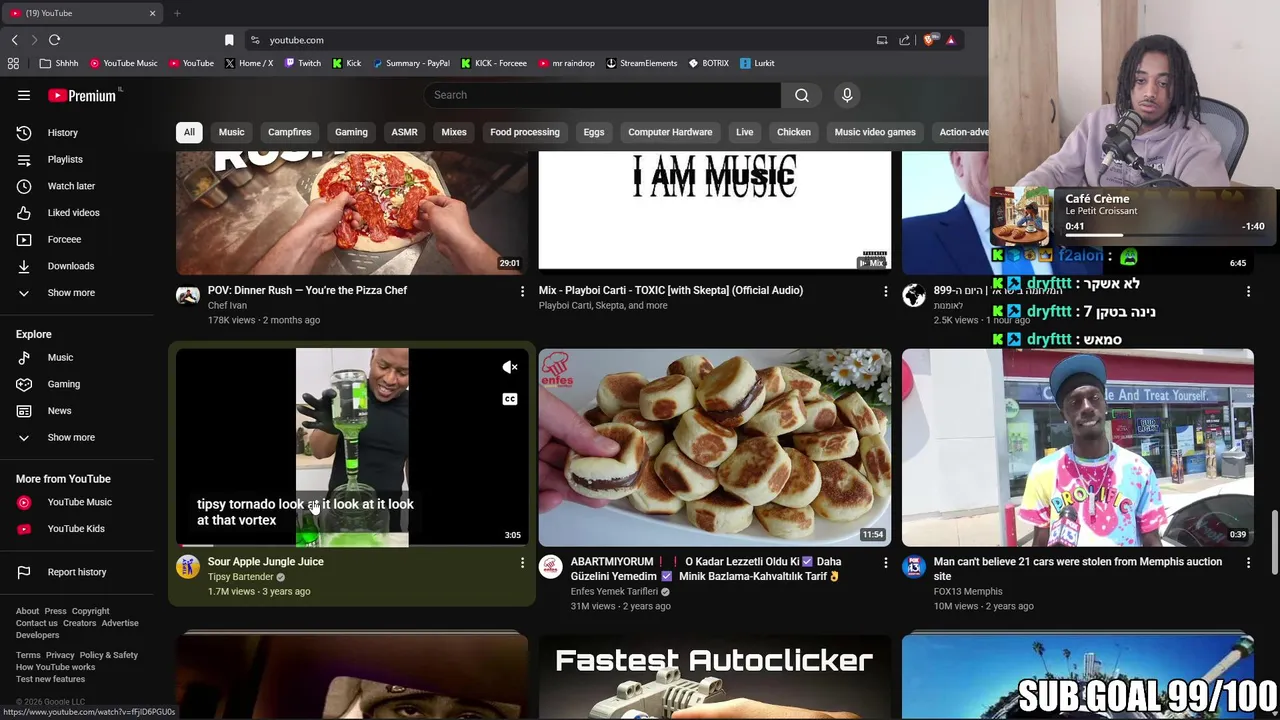Open options menu for Memphis auction video
Image resolution: width=1280 pixels, height=720 pixels.
(x=1248, y=563)
